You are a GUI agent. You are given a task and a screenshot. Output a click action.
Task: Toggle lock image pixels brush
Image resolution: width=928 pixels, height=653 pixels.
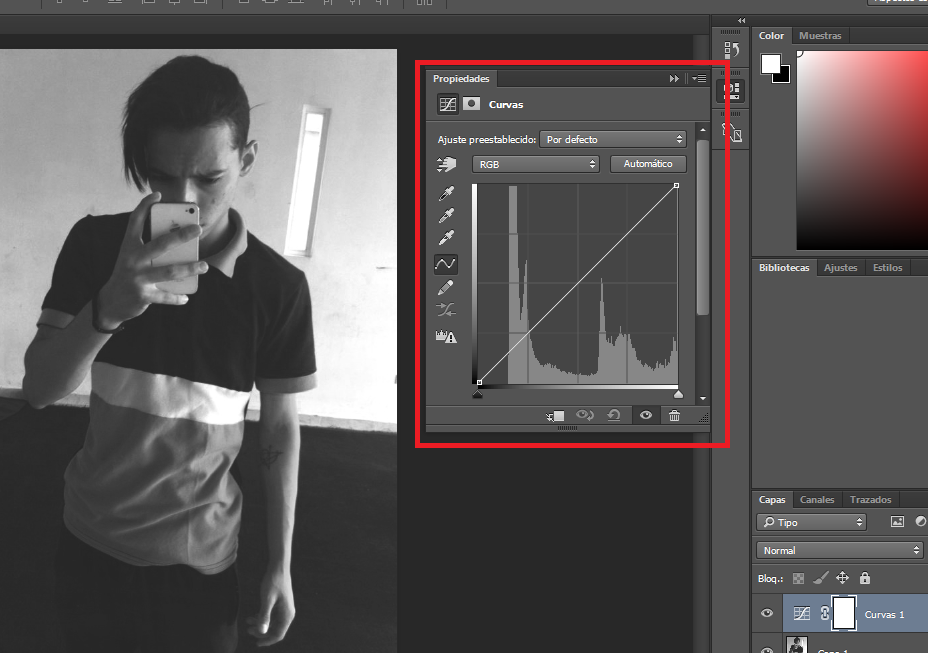820,578
